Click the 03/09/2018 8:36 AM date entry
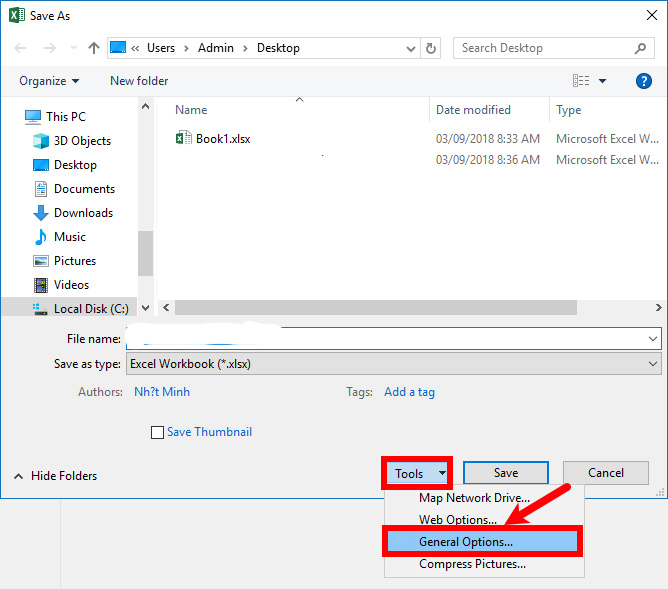Screen dimensions: 668x589 (x=488, y=160)
